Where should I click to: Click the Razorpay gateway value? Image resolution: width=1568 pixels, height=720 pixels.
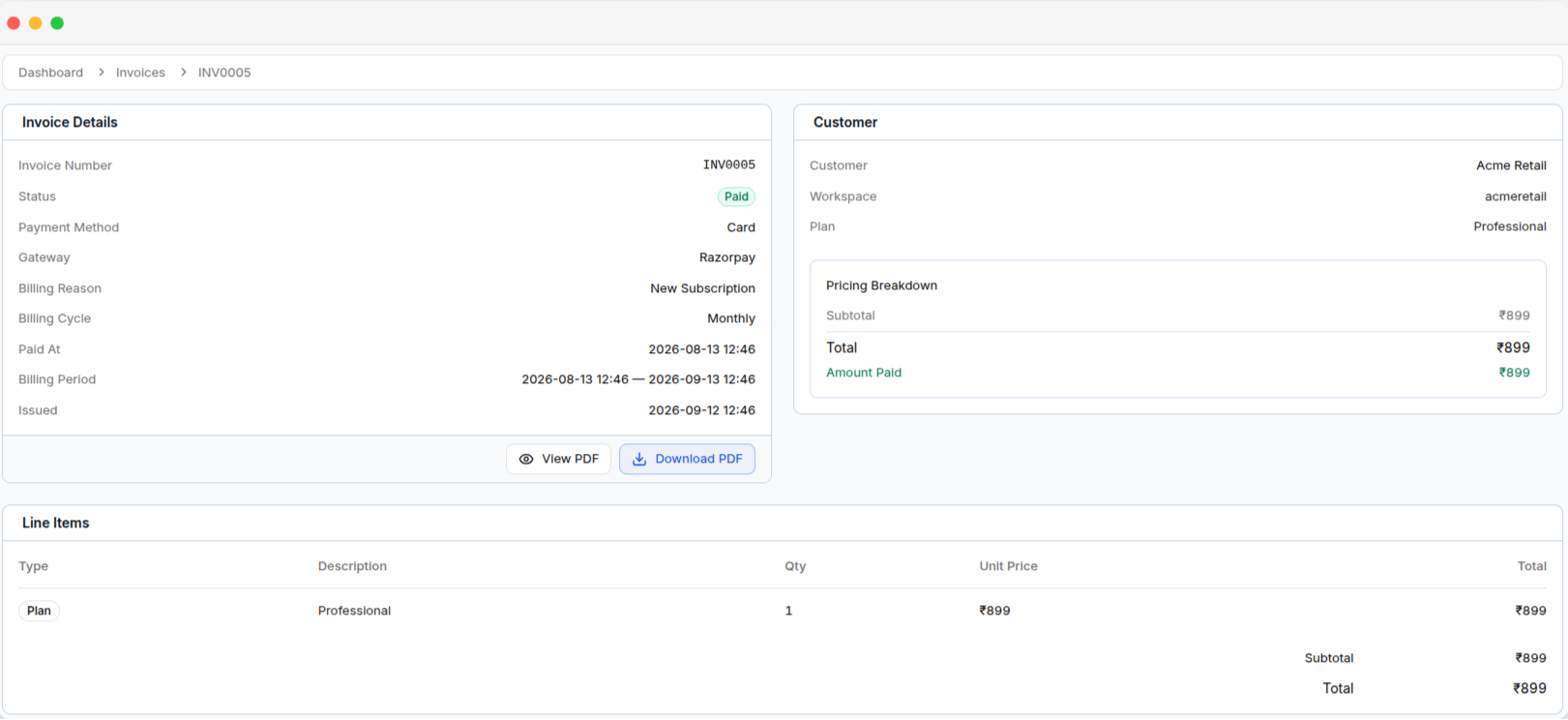point(727,257)
